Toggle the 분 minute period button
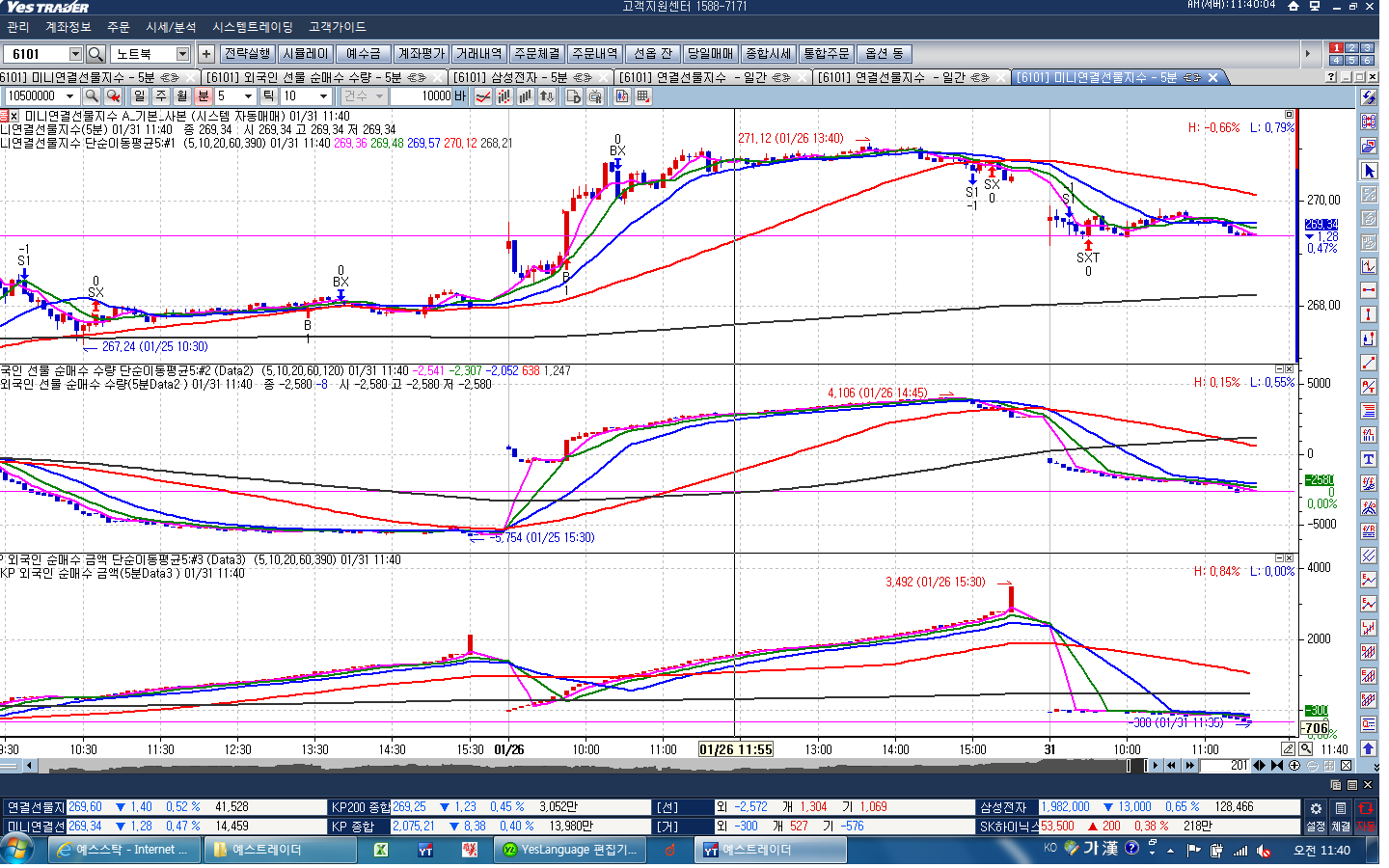Image resolution: width=1389 pixels, height=868 pixels. click(x=204, y=95)
